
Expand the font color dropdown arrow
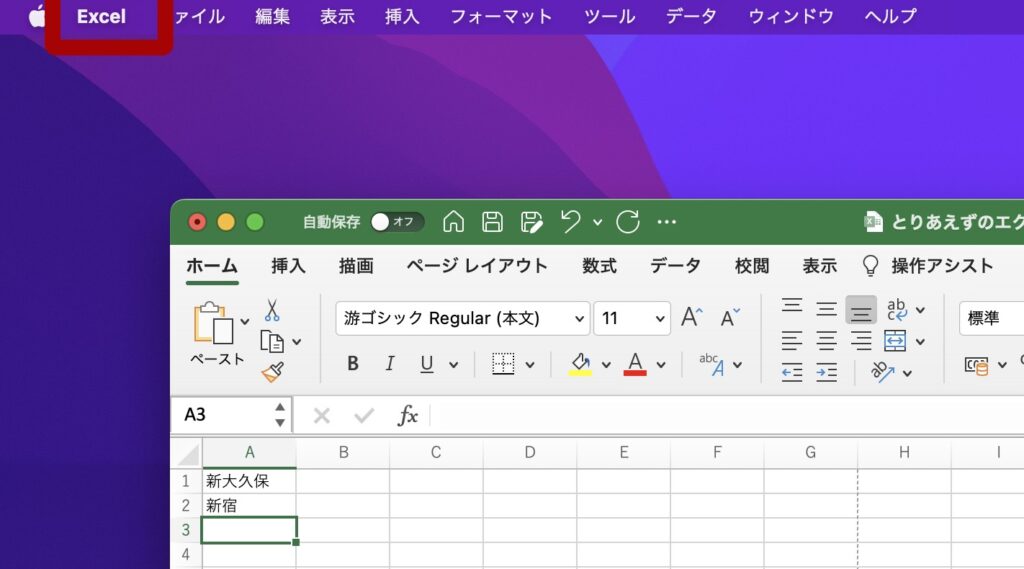tap(661, 365)
